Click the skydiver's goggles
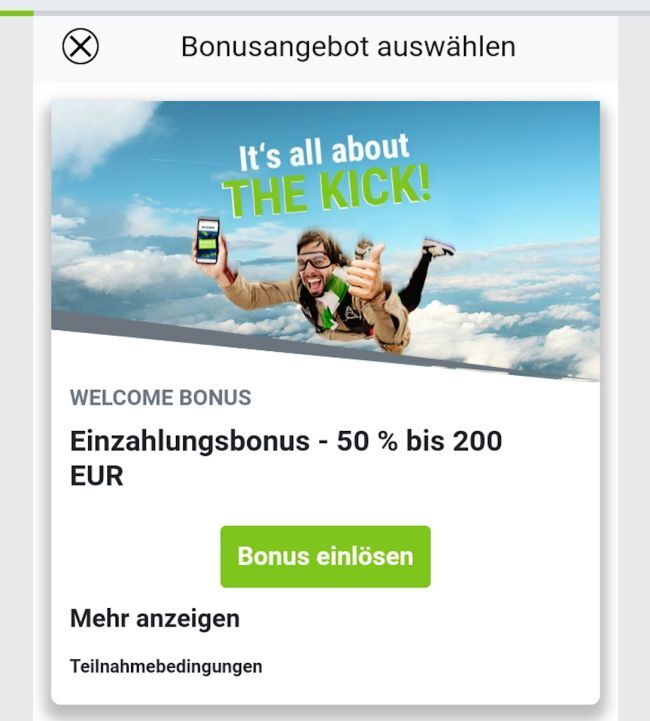The height and width of the screenshot is (721, 650). (314, 260)
